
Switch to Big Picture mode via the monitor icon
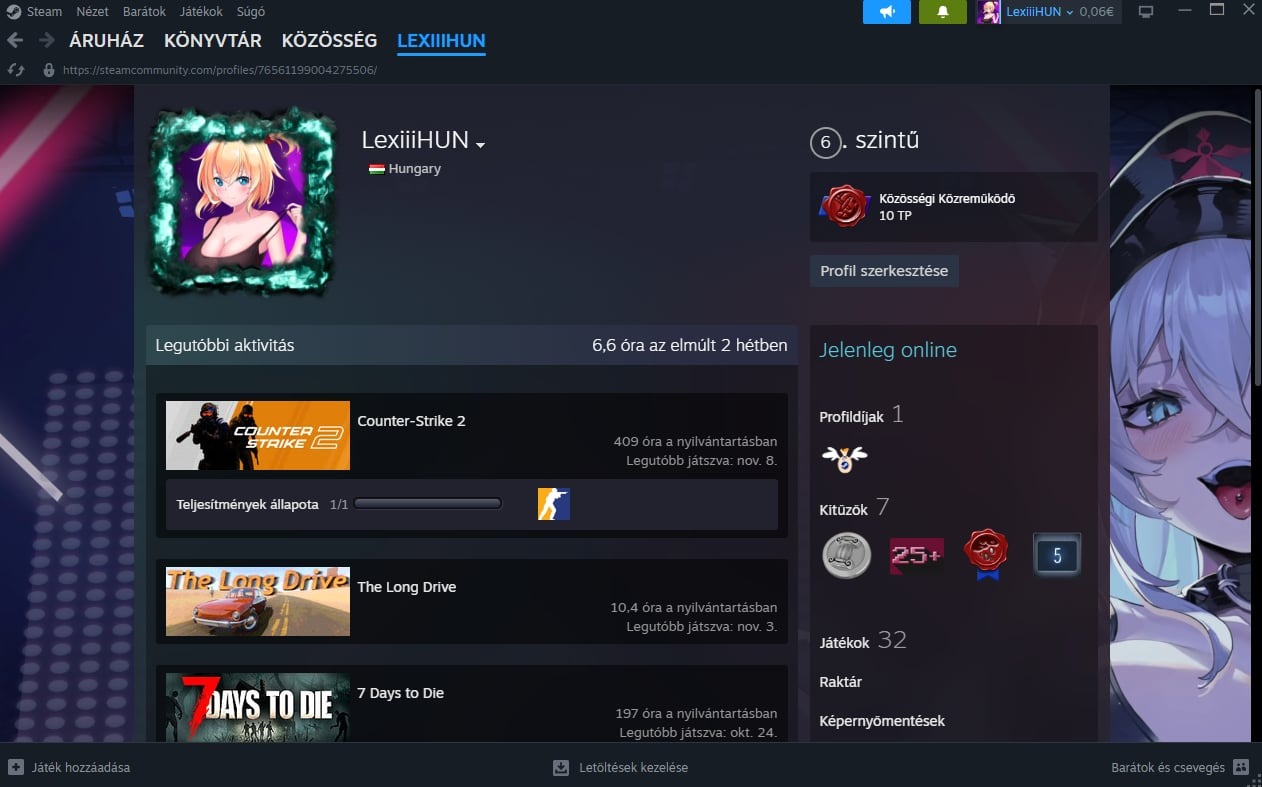(1146, 12)
